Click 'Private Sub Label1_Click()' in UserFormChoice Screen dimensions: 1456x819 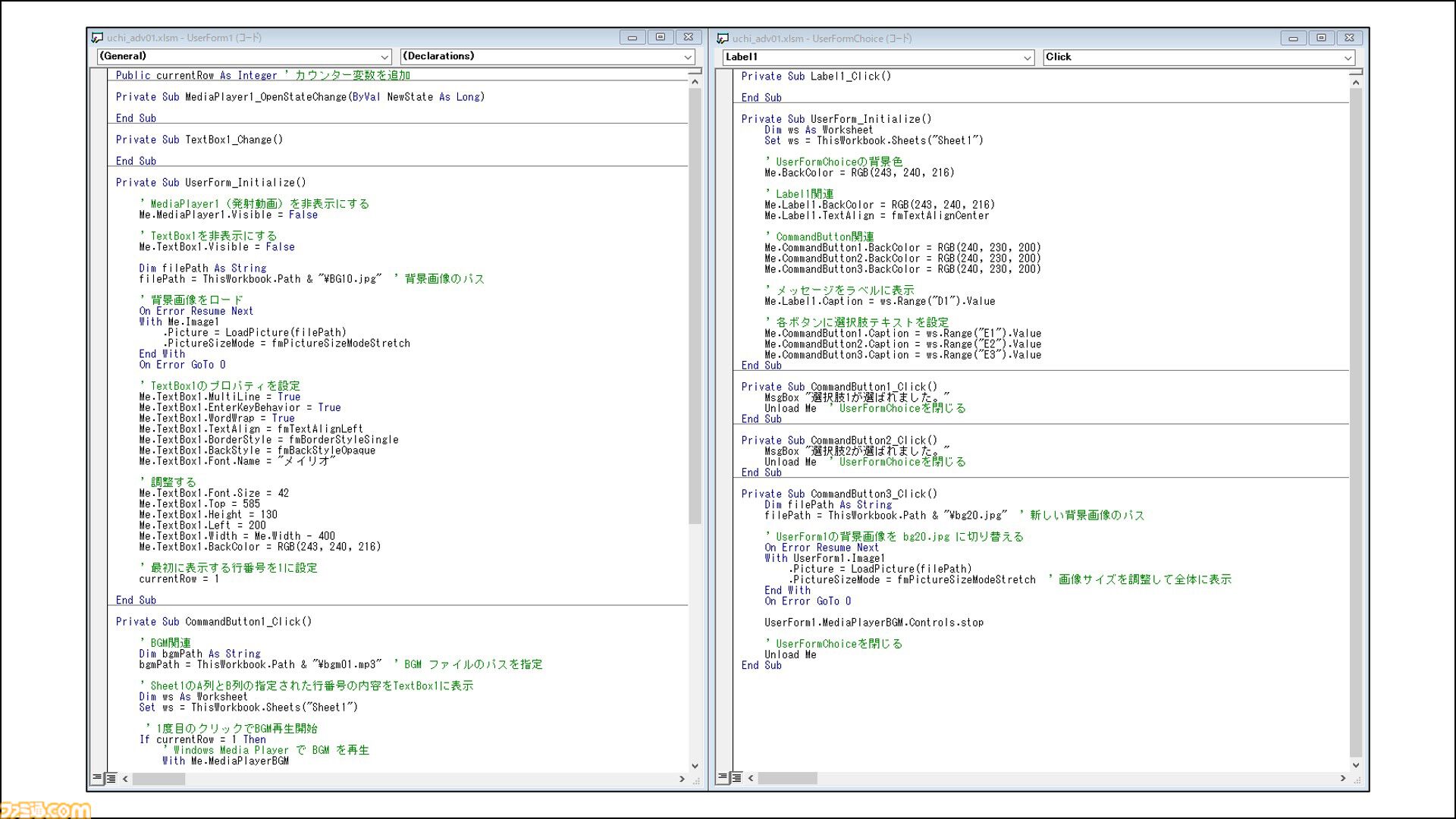[x=816, y=76]
